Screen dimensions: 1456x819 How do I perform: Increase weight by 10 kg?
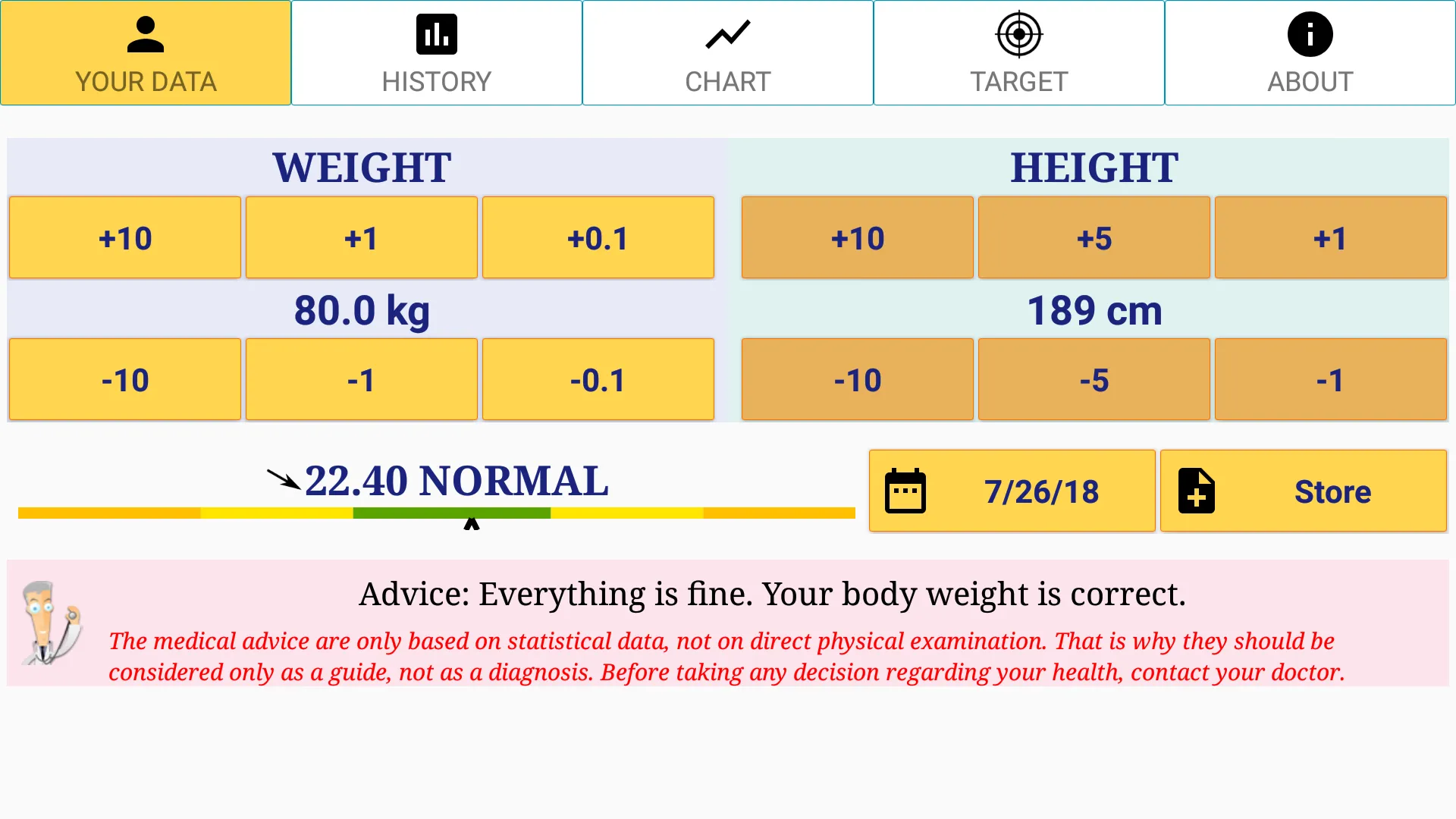coord(125,238)
